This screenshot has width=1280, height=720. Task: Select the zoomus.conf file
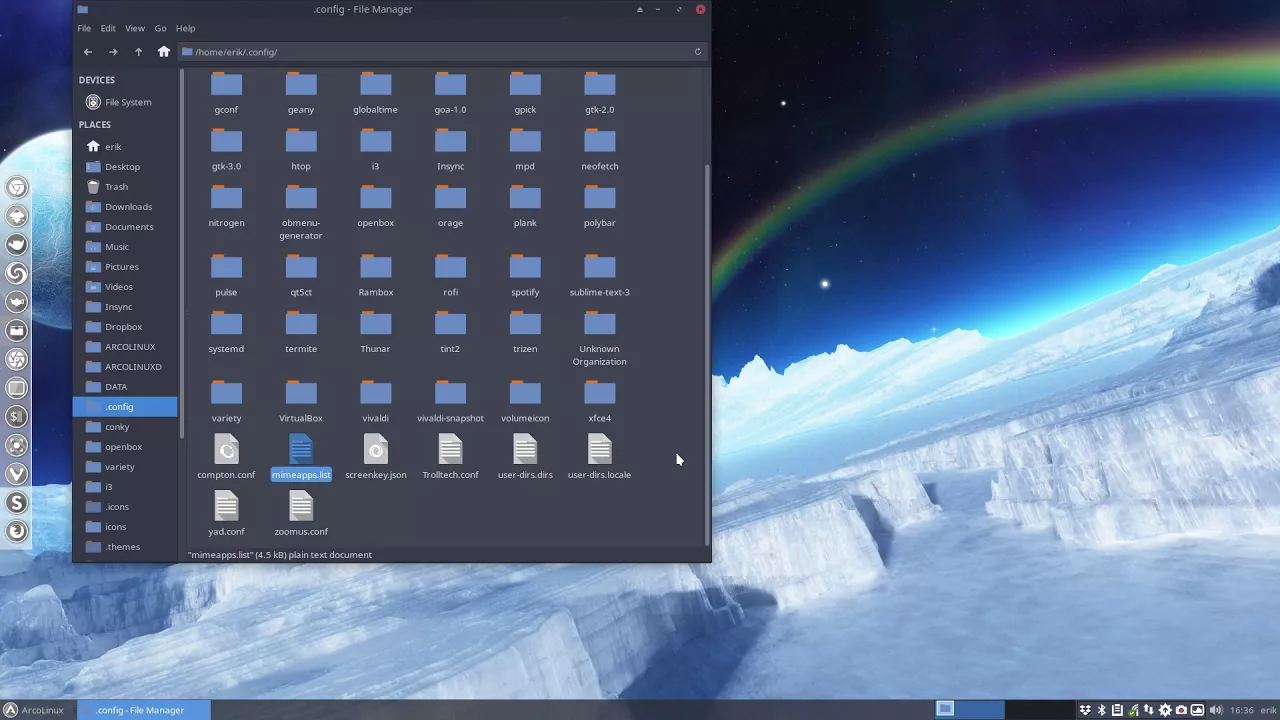point(301,515)
